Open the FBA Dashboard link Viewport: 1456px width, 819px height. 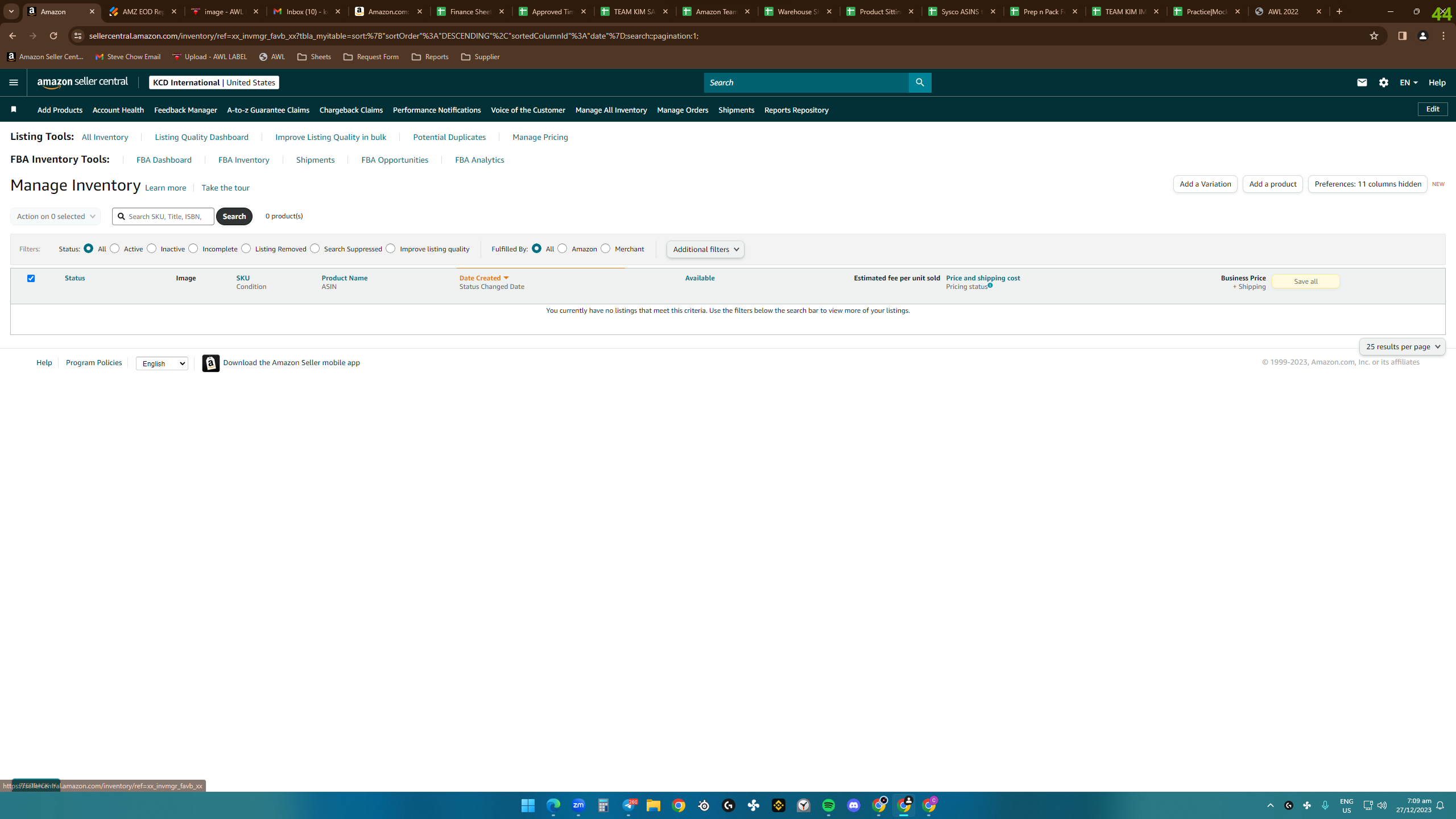[164, 160]
